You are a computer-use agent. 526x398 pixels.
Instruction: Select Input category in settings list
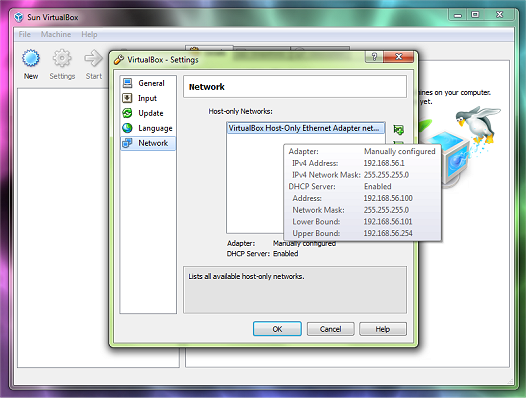click(x=148, y=98)
